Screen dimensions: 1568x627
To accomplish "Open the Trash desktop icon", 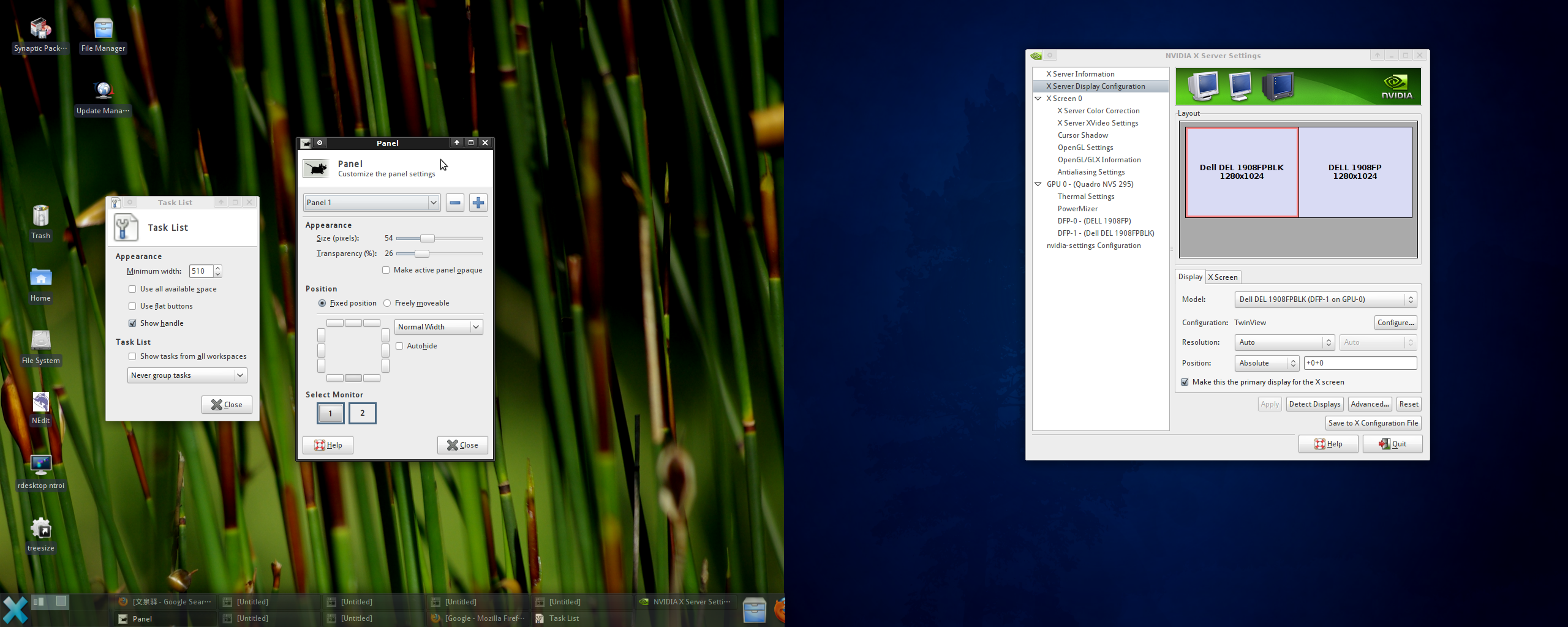I will [x=40, y=217].
